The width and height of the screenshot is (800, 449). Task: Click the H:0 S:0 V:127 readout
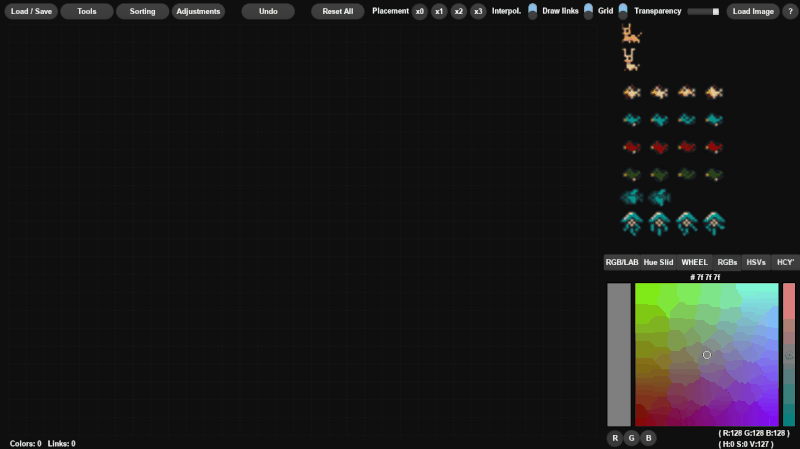click(746, 444)
